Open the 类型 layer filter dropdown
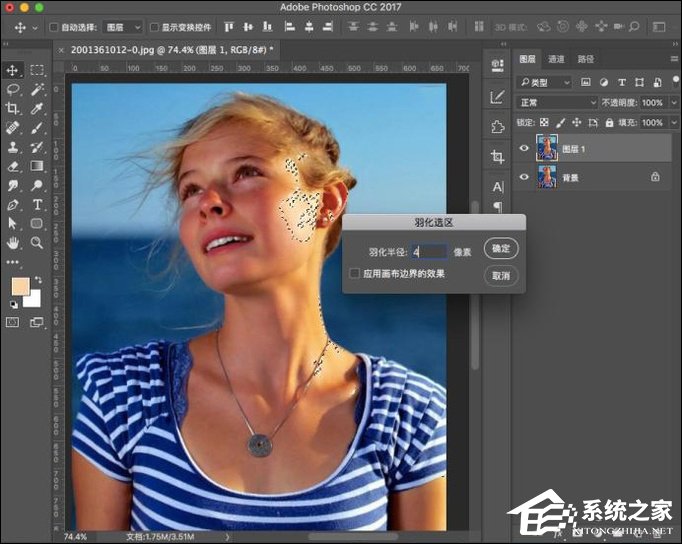Viewport: 682px width, 544px height. [545, 82]
